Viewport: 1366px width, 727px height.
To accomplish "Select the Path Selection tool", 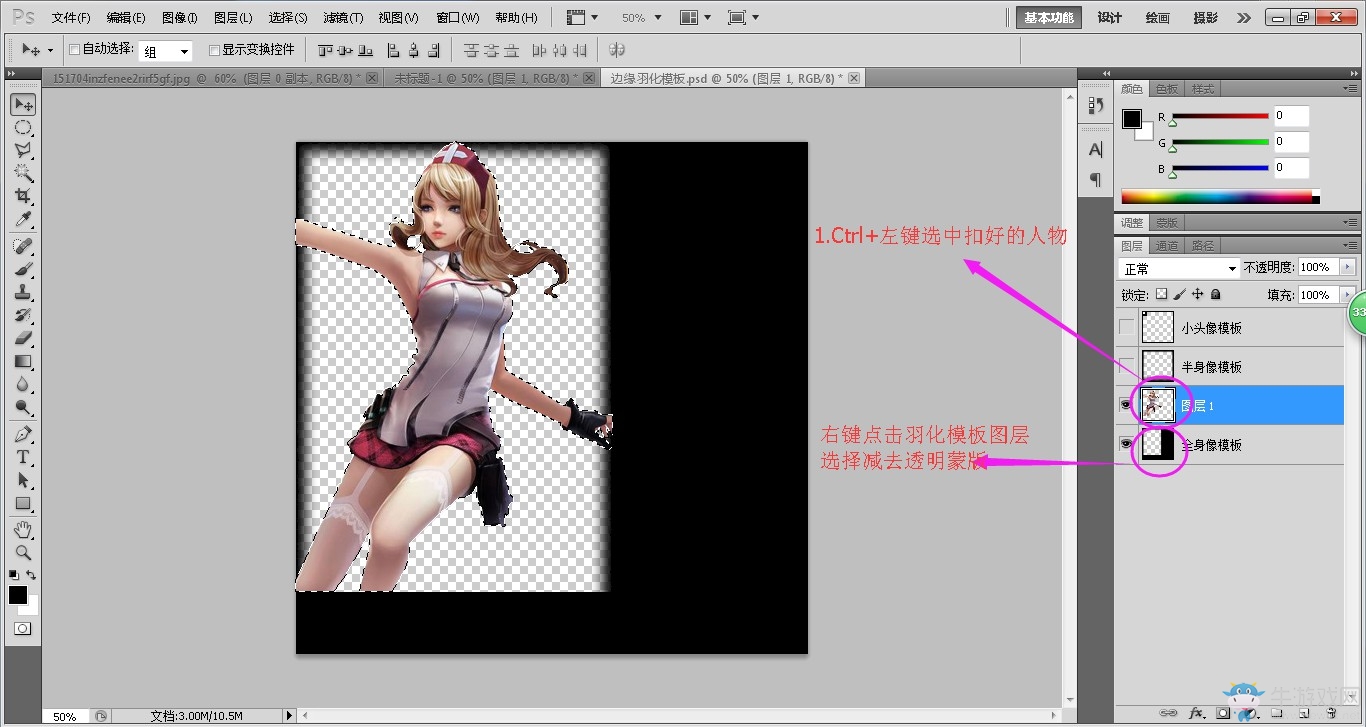I will click(22, 480).
